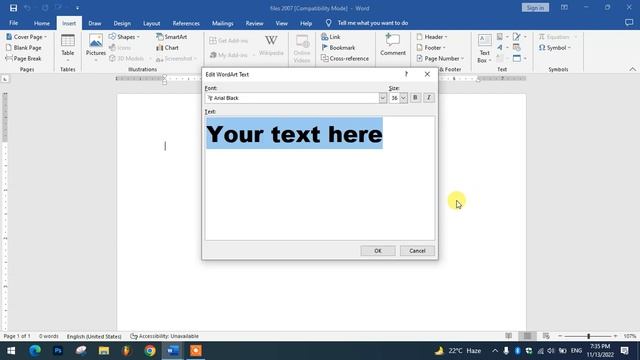The width and height of the screenshot is (640, 360).
Task: Click the zoom in plus button
Action: 616,336
